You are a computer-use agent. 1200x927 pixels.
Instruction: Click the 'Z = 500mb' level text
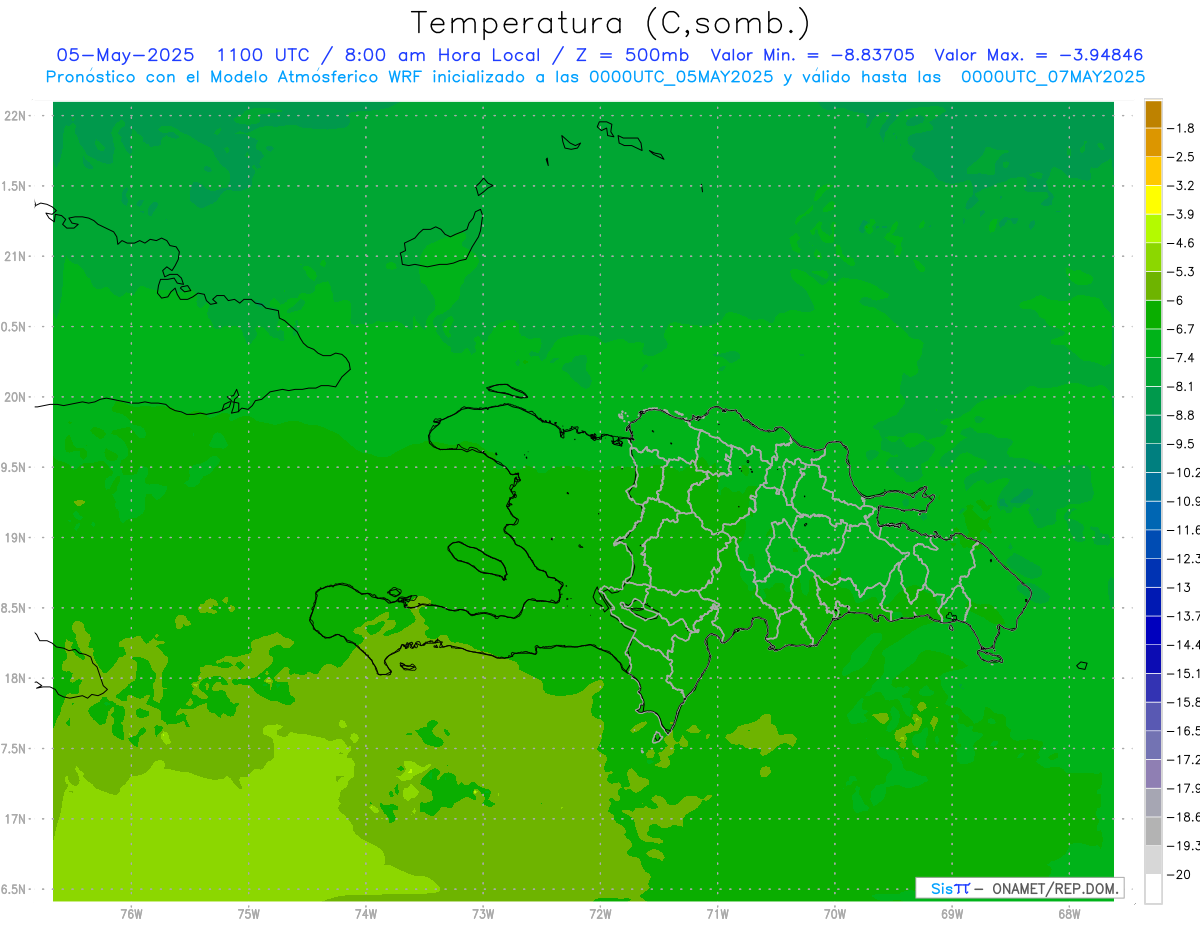point(631,55)
